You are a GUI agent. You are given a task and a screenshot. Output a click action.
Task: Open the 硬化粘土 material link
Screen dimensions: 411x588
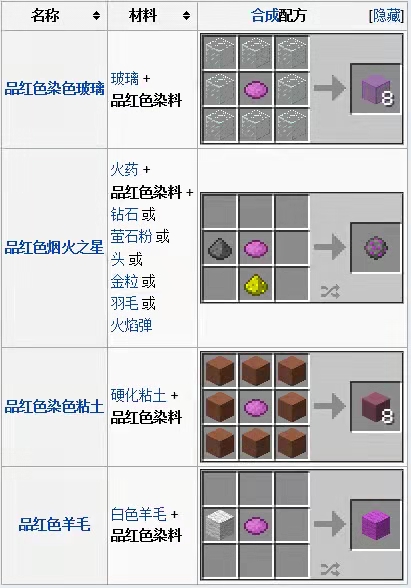(138, 395)
